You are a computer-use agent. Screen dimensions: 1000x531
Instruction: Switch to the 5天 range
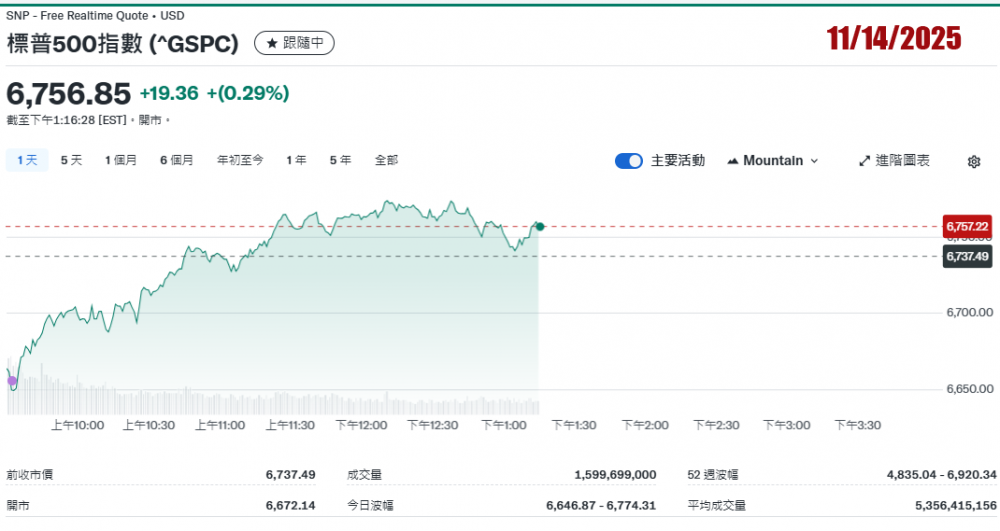[x=71, y=160]
